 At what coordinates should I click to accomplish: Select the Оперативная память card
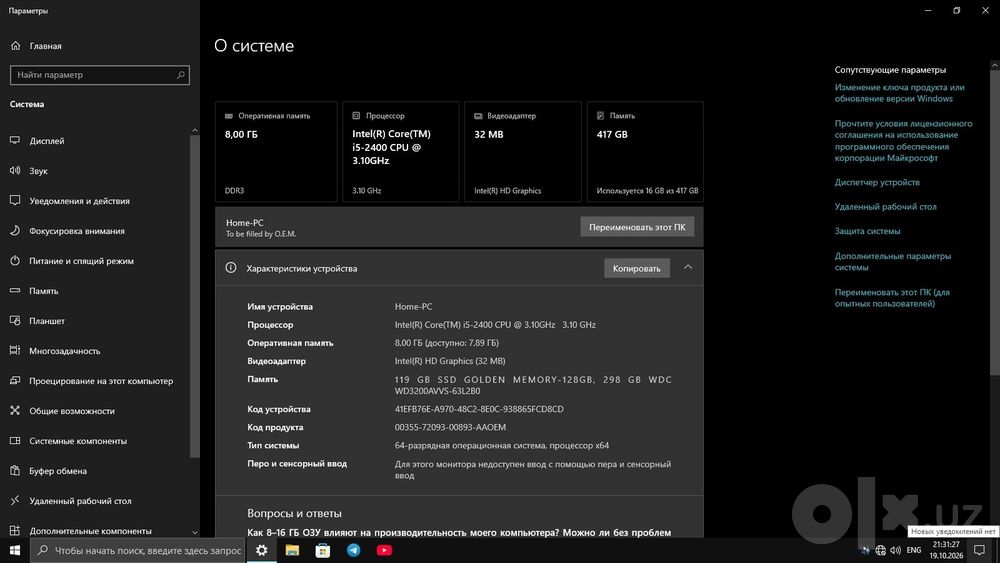click(x=276, y=152)
